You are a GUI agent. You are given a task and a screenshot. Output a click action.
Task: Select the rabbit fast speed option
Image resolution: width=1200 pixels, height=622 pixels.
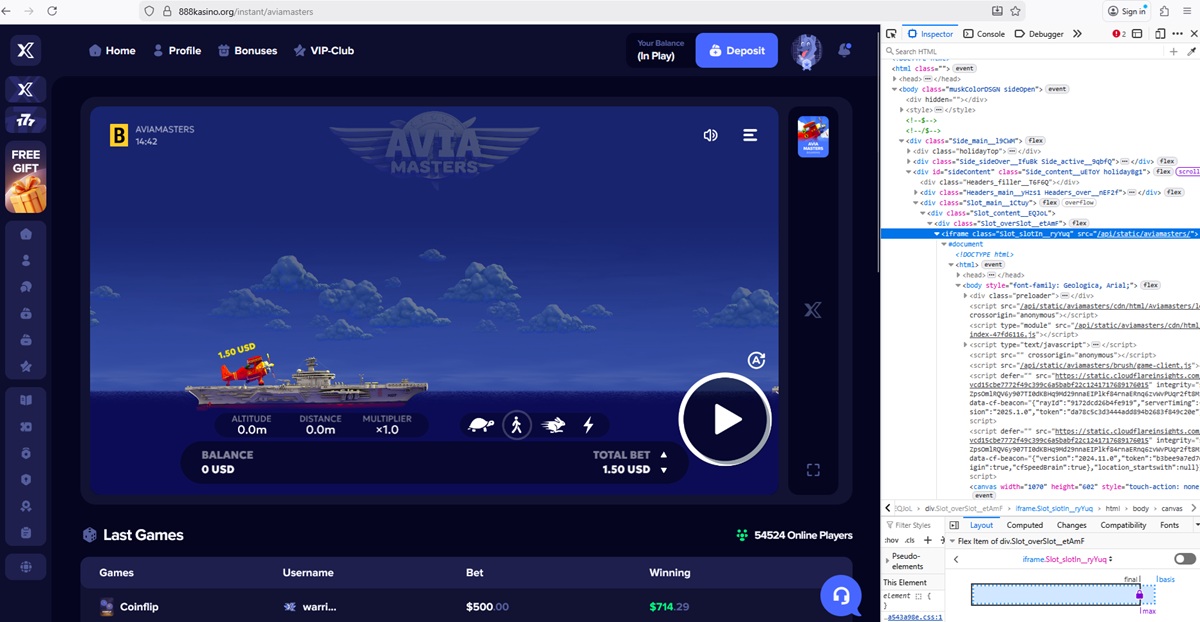(553, 425)
